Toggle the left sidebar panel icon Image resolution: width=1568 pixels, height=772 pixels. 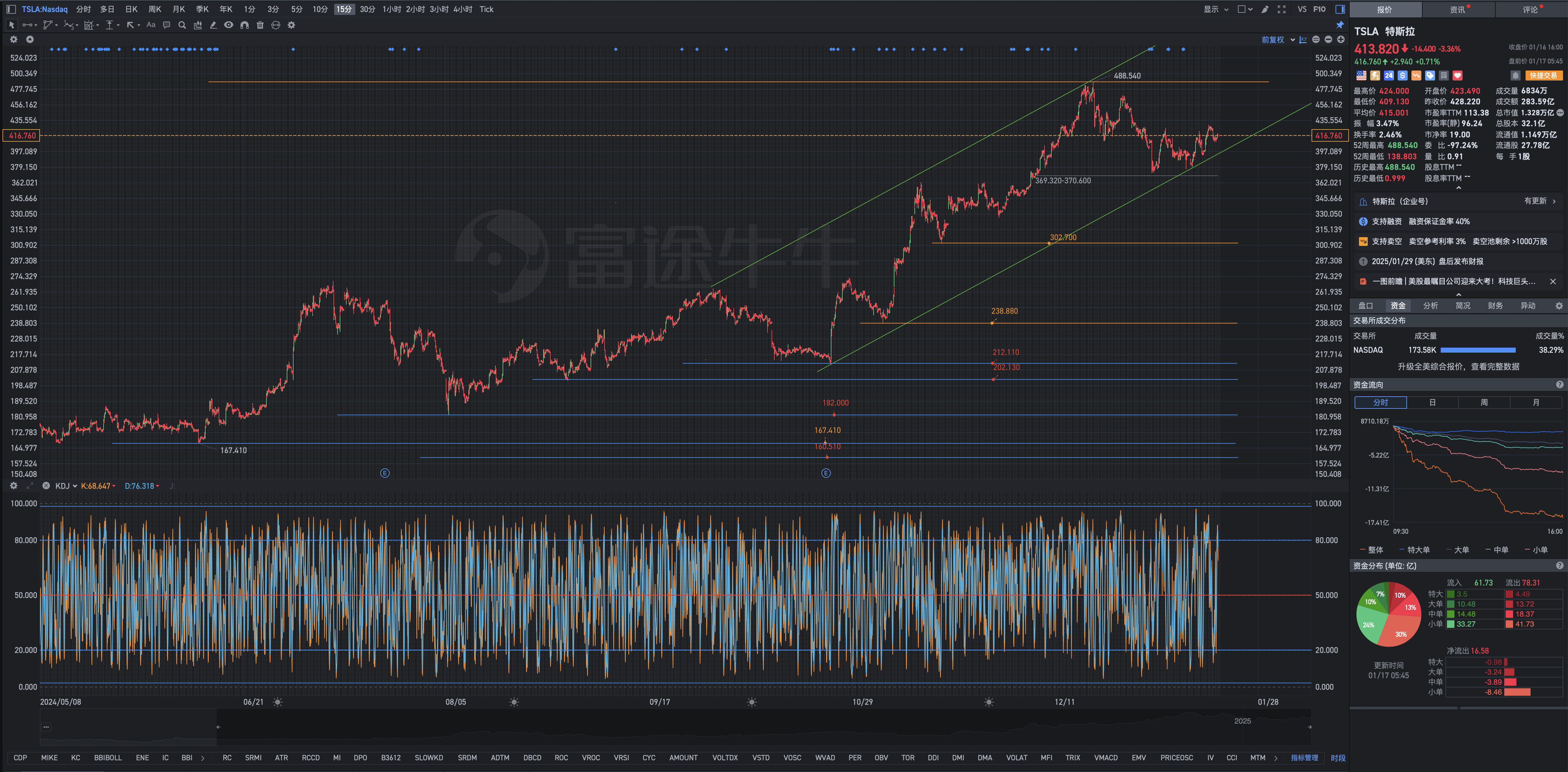(11, 9)
